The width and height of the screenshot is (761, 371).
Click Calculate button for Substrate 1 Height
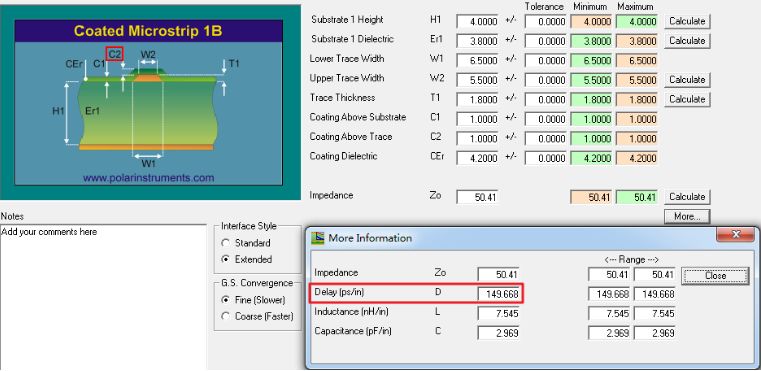687,21
